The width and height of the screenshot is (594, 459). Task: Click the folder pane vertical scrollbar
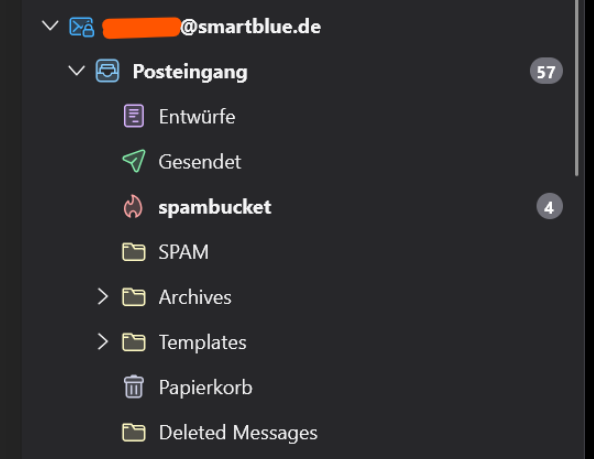click(577, 88)
